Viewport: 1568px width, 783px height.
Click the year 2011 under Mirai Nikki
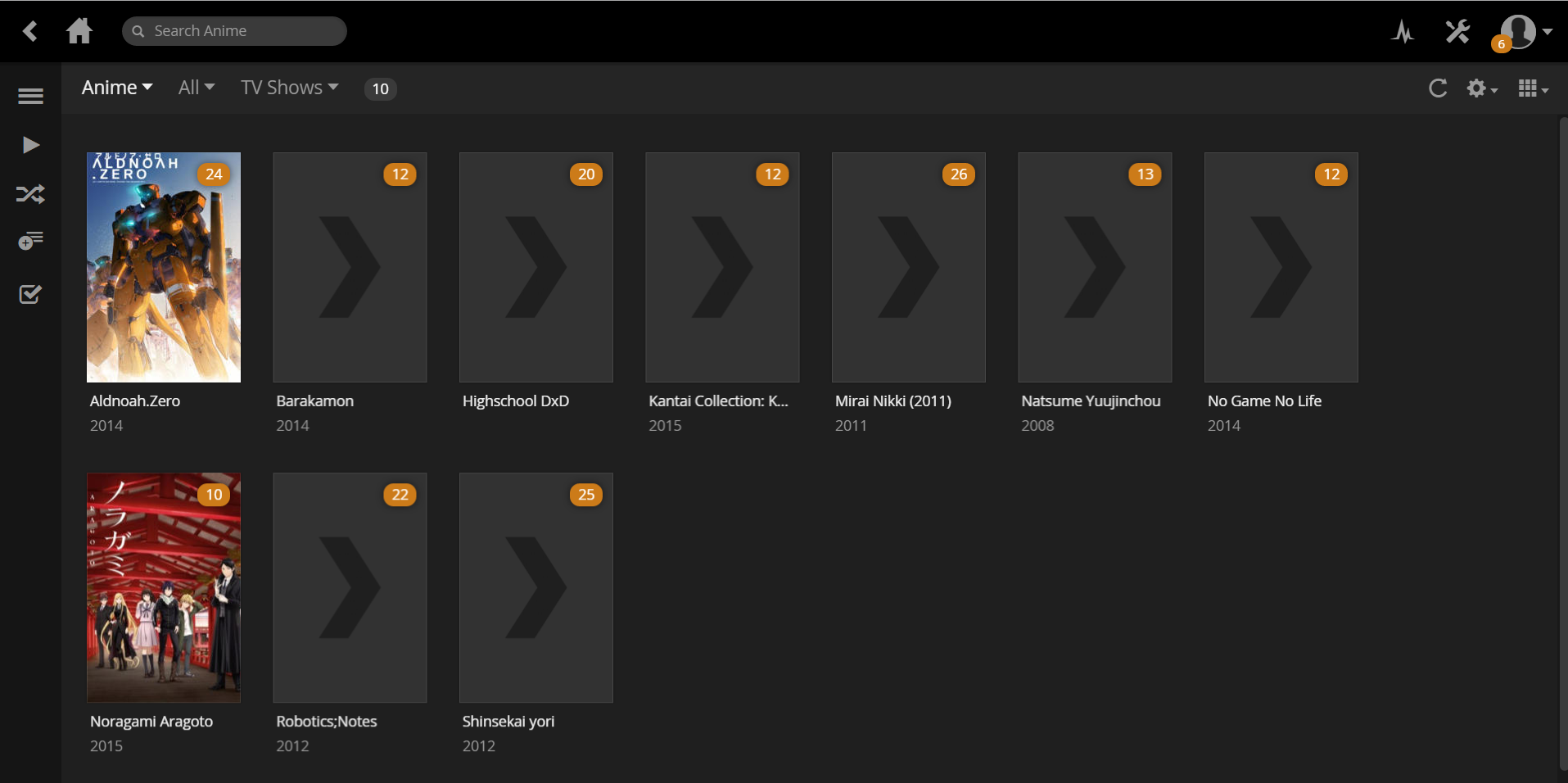pyautogui.click(x=851, y=426)
